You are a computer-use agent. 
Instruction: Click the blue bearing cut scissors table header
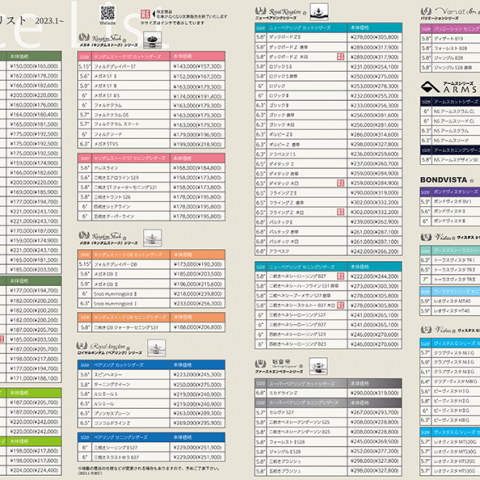(151, 365)
